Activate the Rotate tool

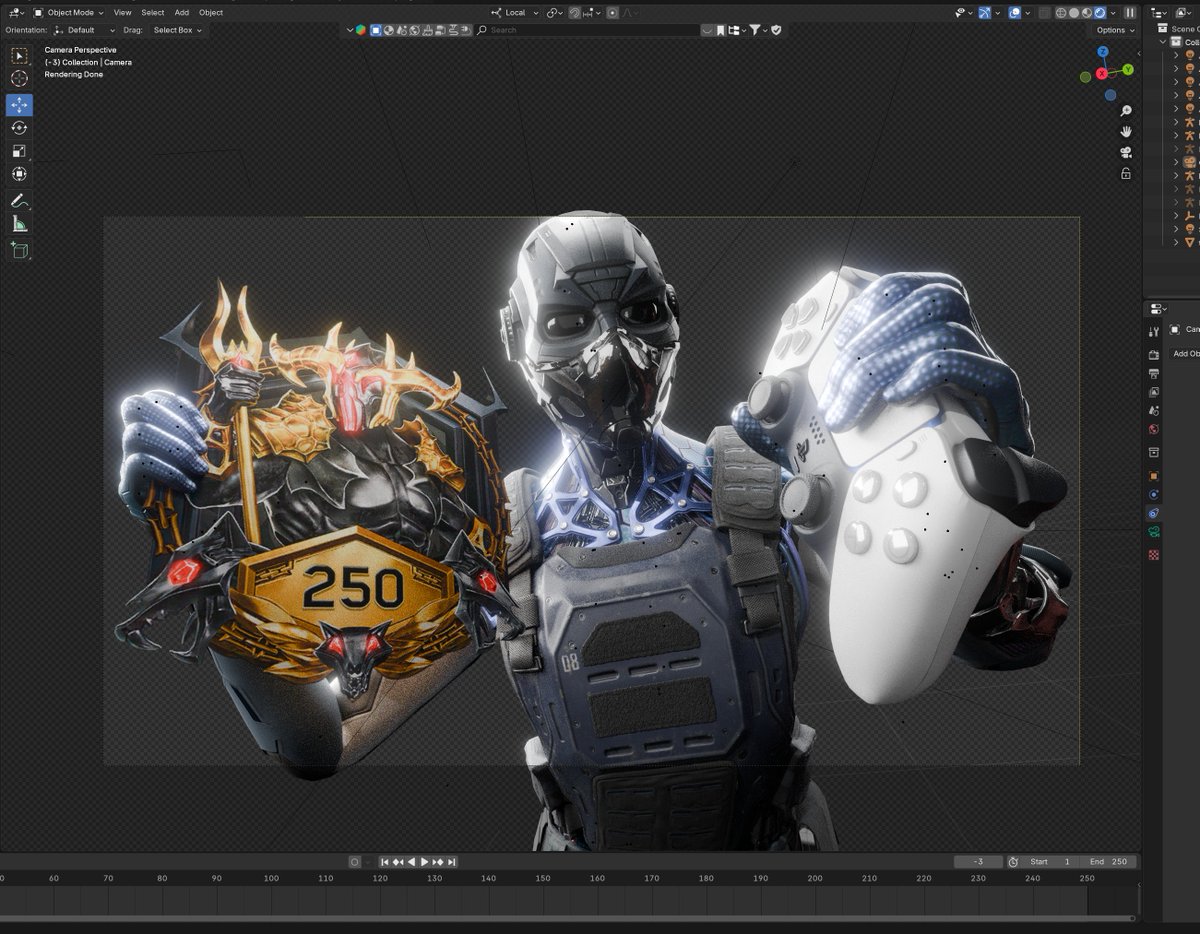pyautogui.click(x=19, y=128)
